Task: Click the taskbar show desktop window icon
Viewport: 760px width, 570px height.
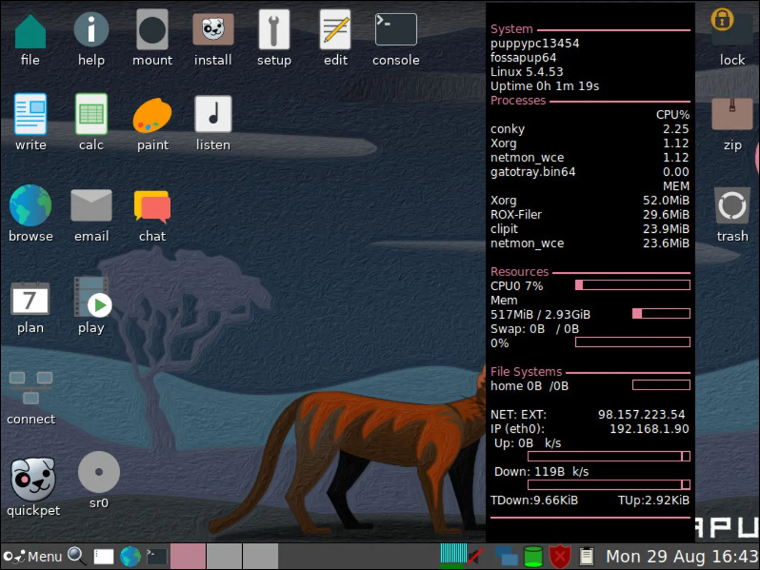Action: pos(103,556)
